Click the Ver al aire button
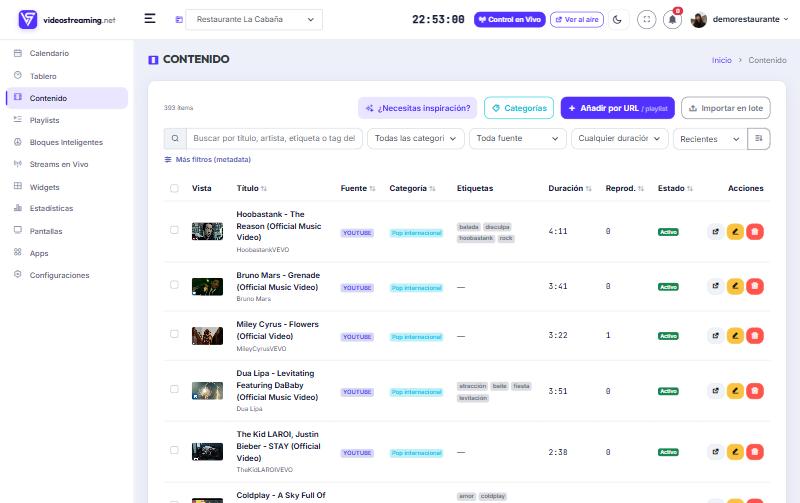Viewport: 800px width, 503px height. [577, 19]
